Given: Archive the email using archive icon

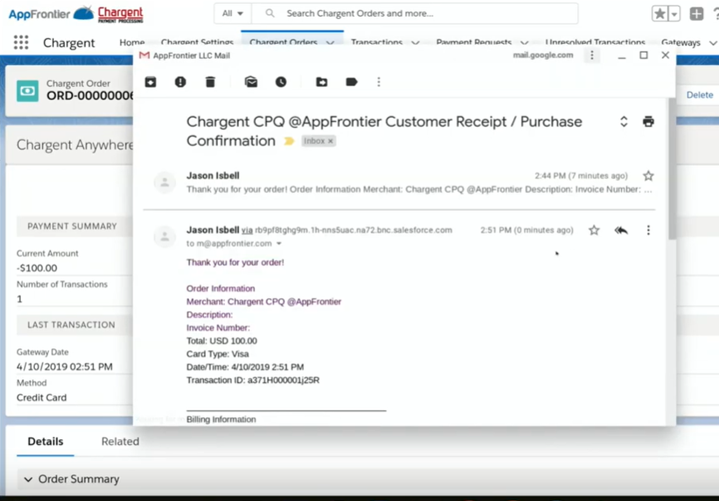Looking at the screenshot, I should point(151,82).
